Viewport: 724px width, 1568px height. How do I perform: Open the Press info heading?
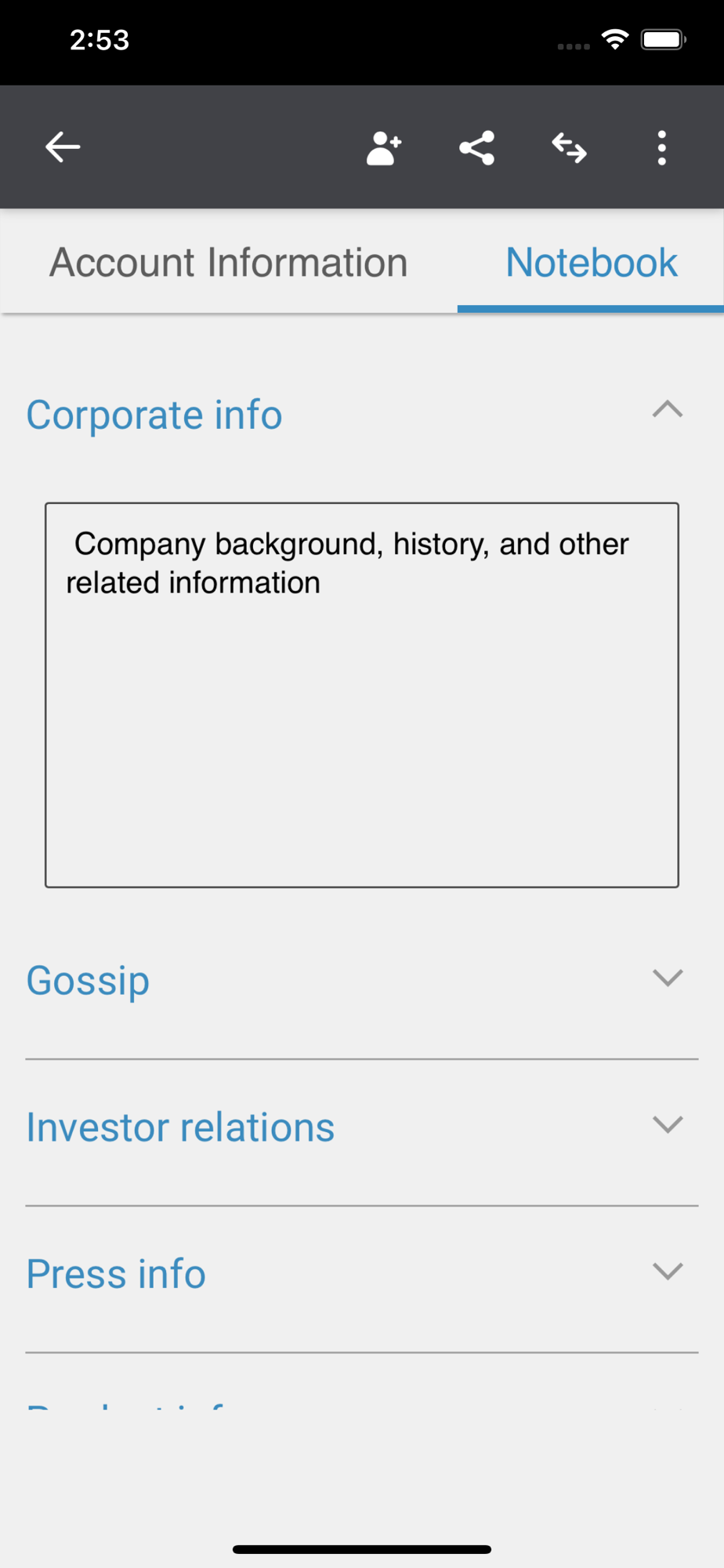tap(116, 1274)
